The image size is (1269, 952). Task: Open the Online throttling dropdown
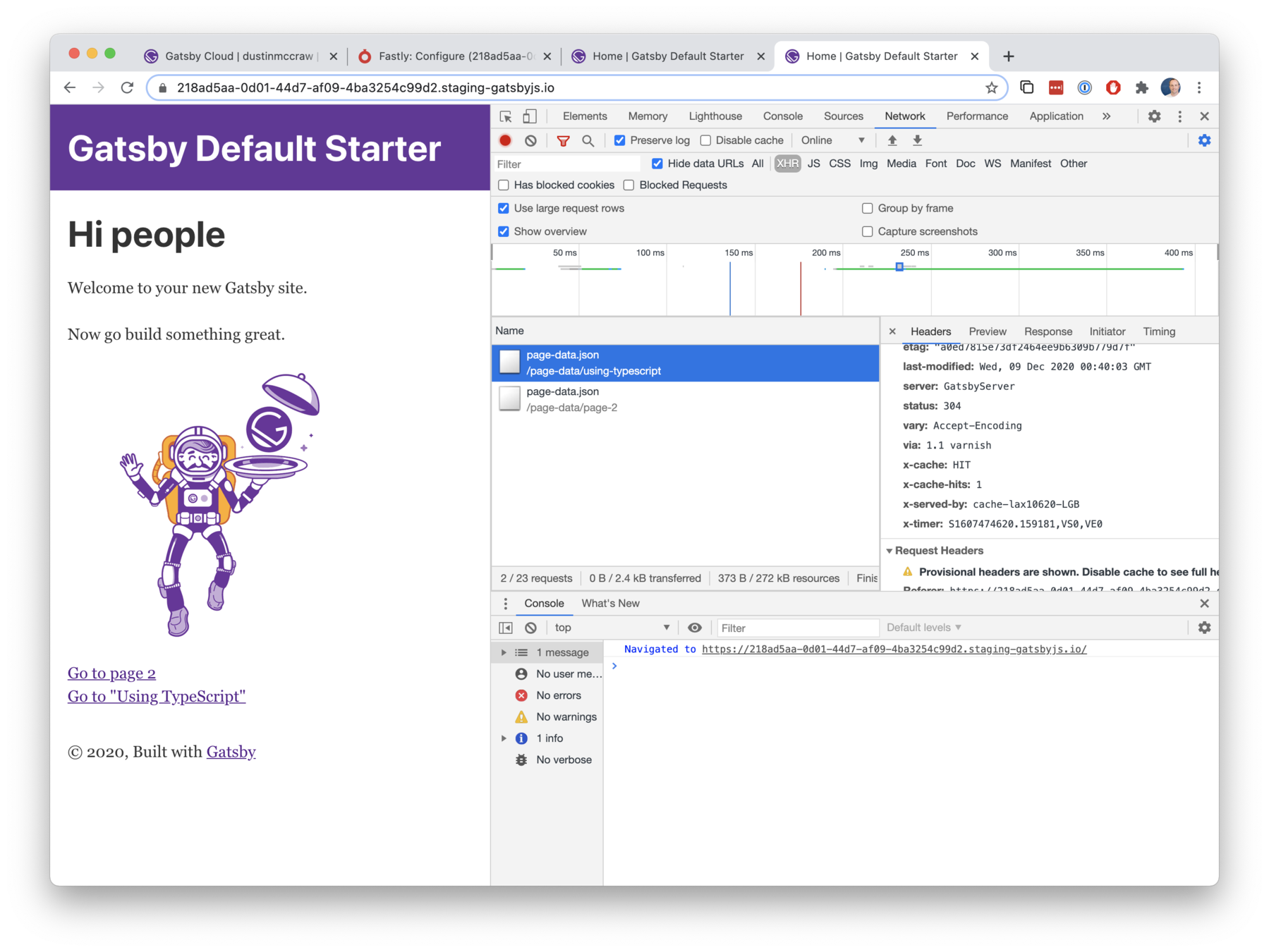click(832, 140)
